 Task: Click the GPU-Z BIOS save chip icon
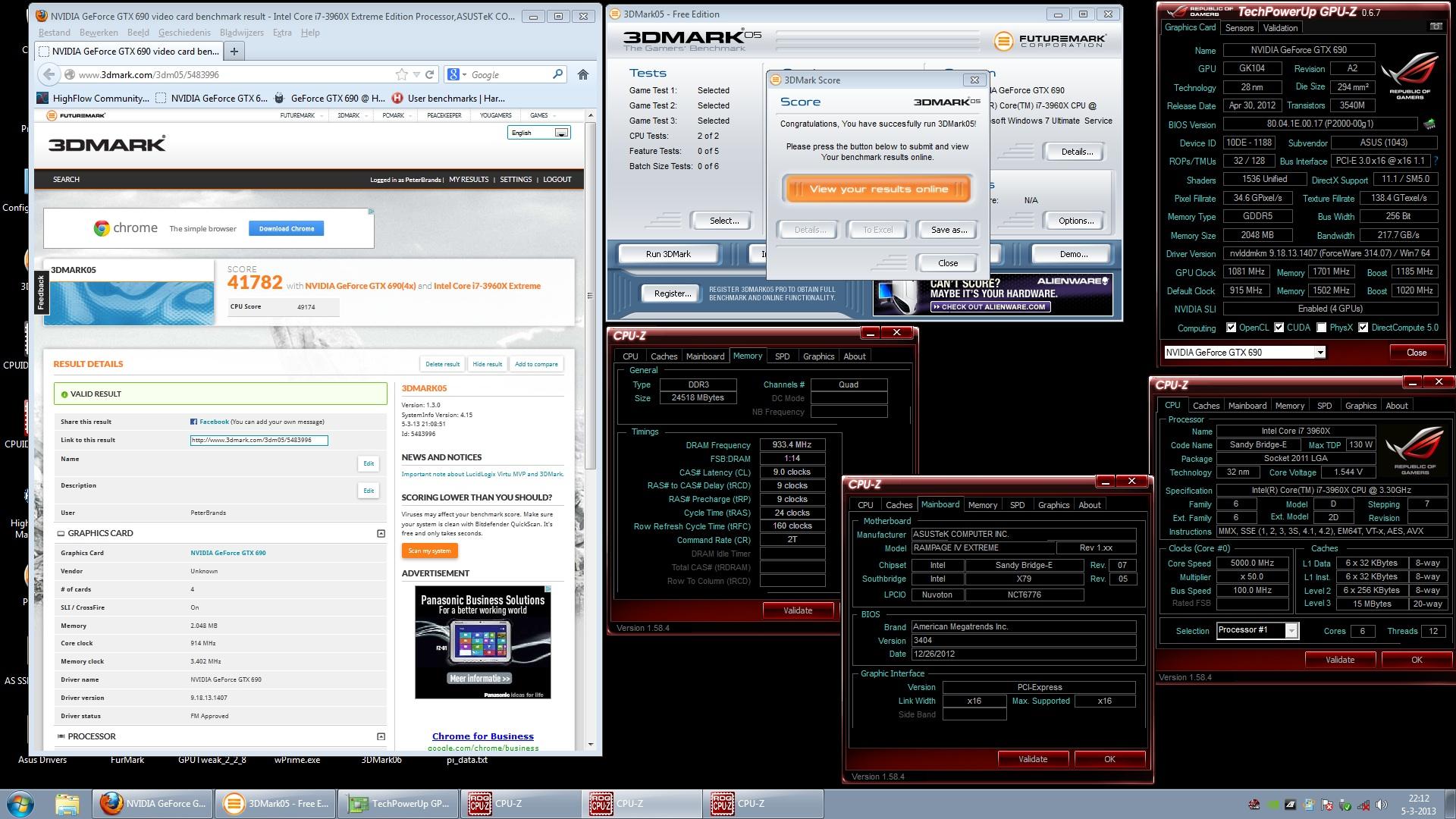pos(1429,124)
